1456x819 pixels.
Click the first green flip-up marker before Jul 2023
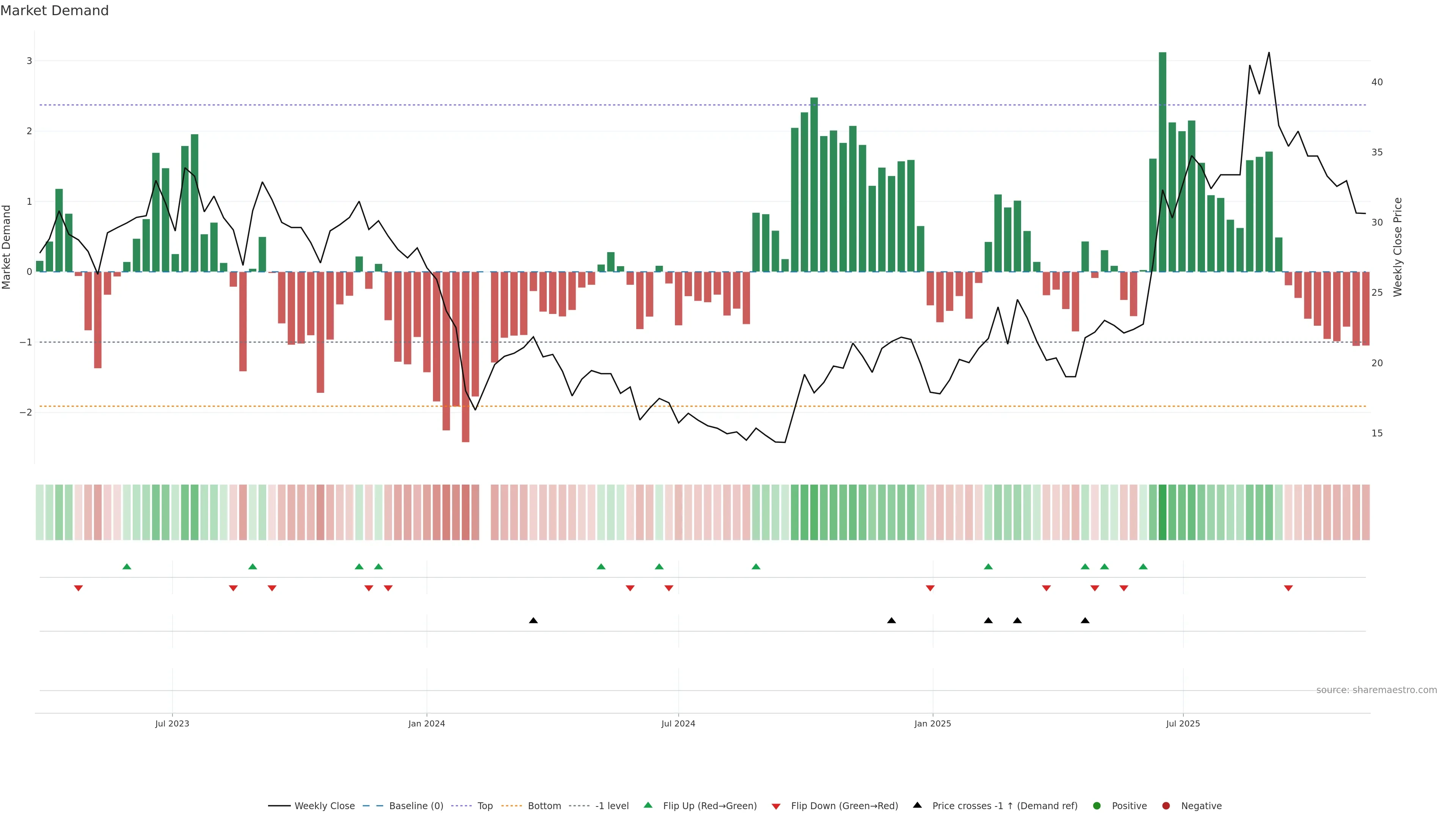click(x=127, y=567)
